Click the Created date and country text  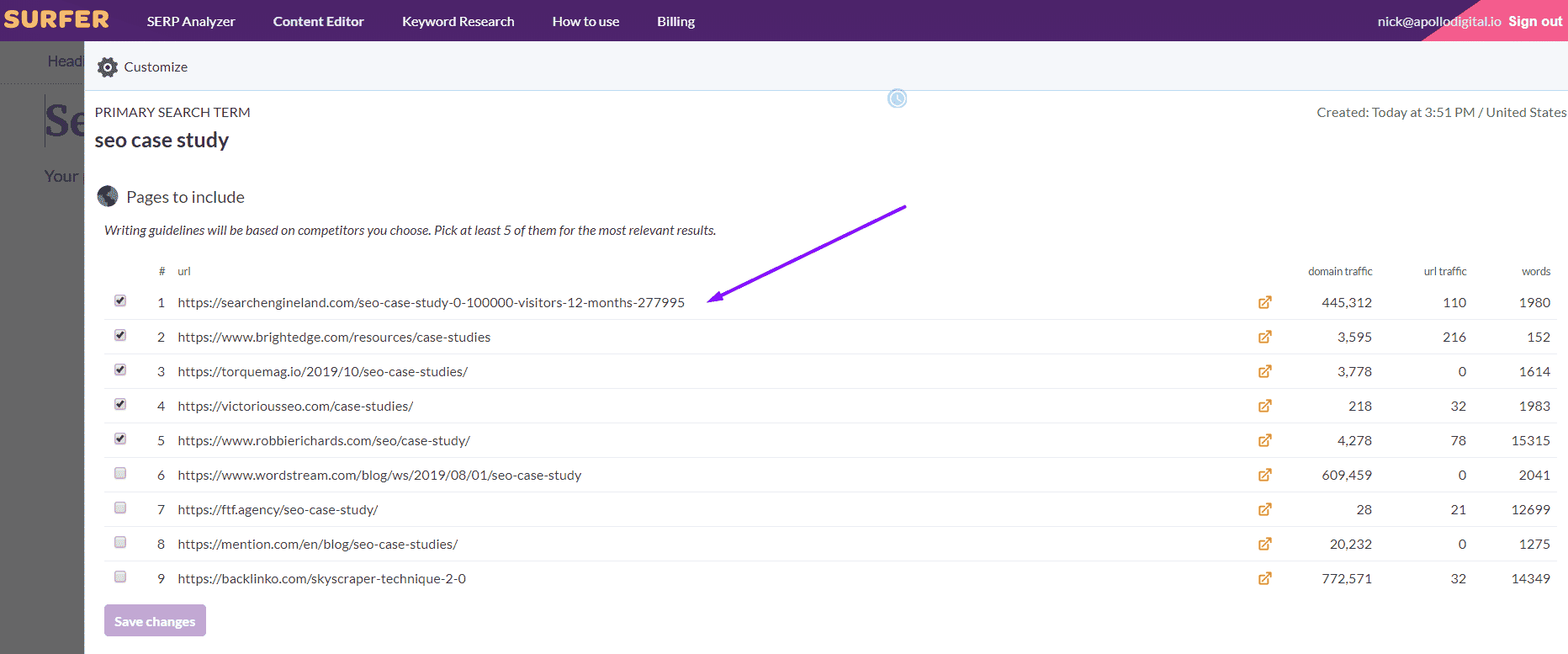pos(1441,113)
